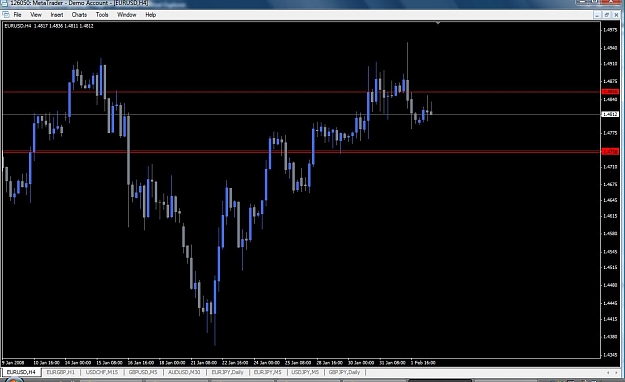
Task: Open the View menu
Action: 36,15
